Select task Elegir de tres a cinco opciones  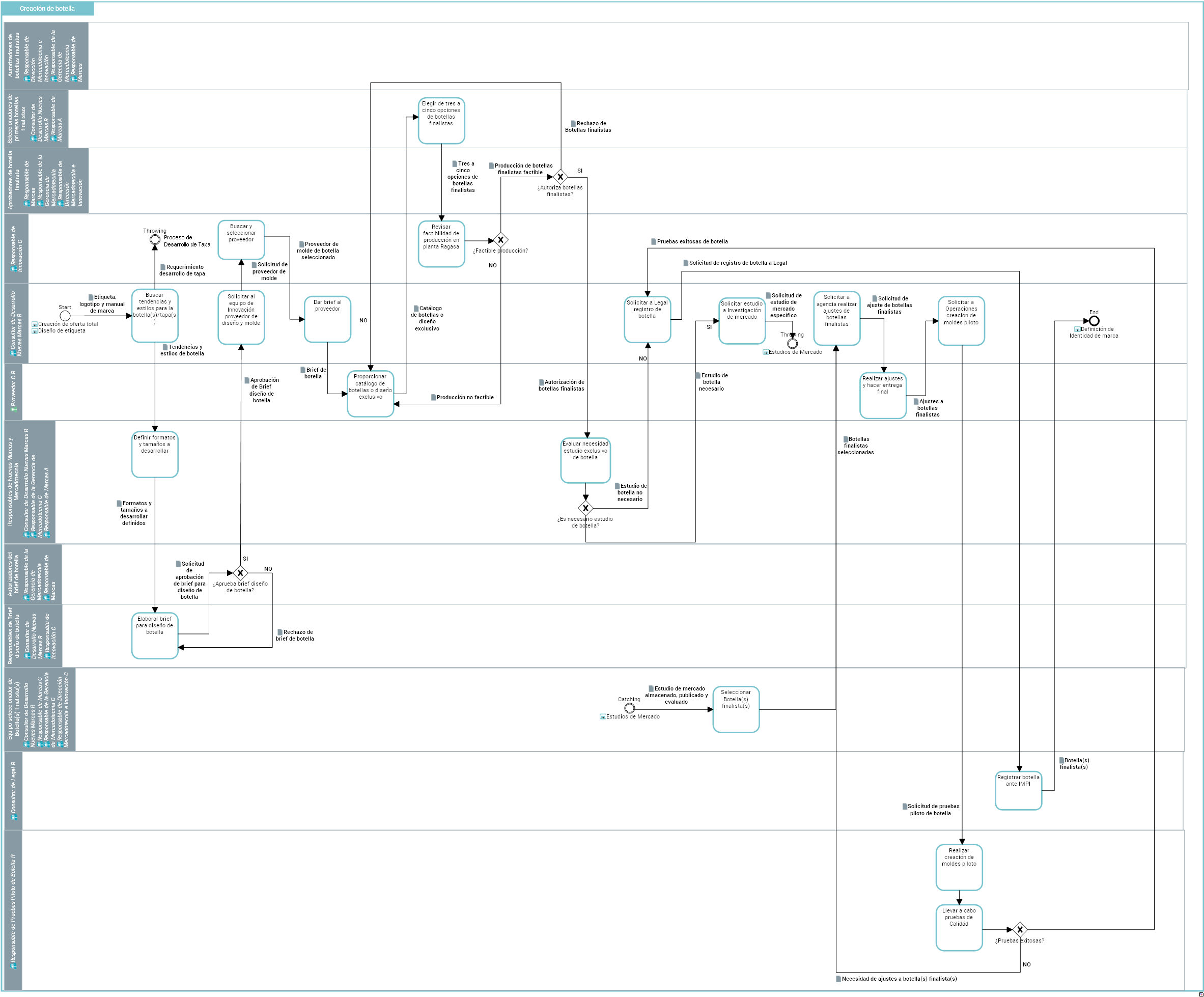point(441,120)
